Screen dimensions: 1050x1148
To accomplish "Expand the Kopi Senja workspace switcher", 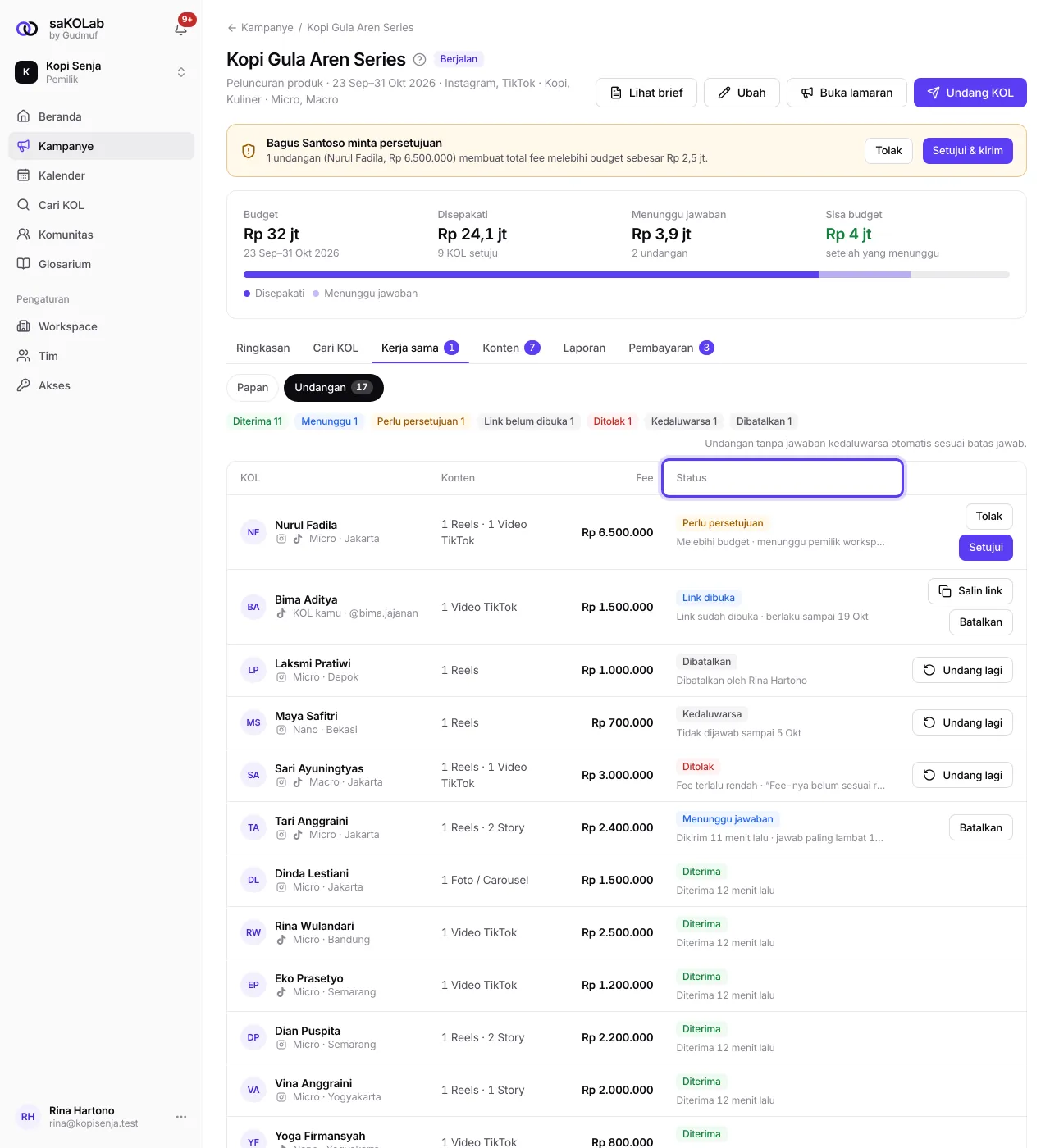I will pyautogui.click(x=101, y=72).
